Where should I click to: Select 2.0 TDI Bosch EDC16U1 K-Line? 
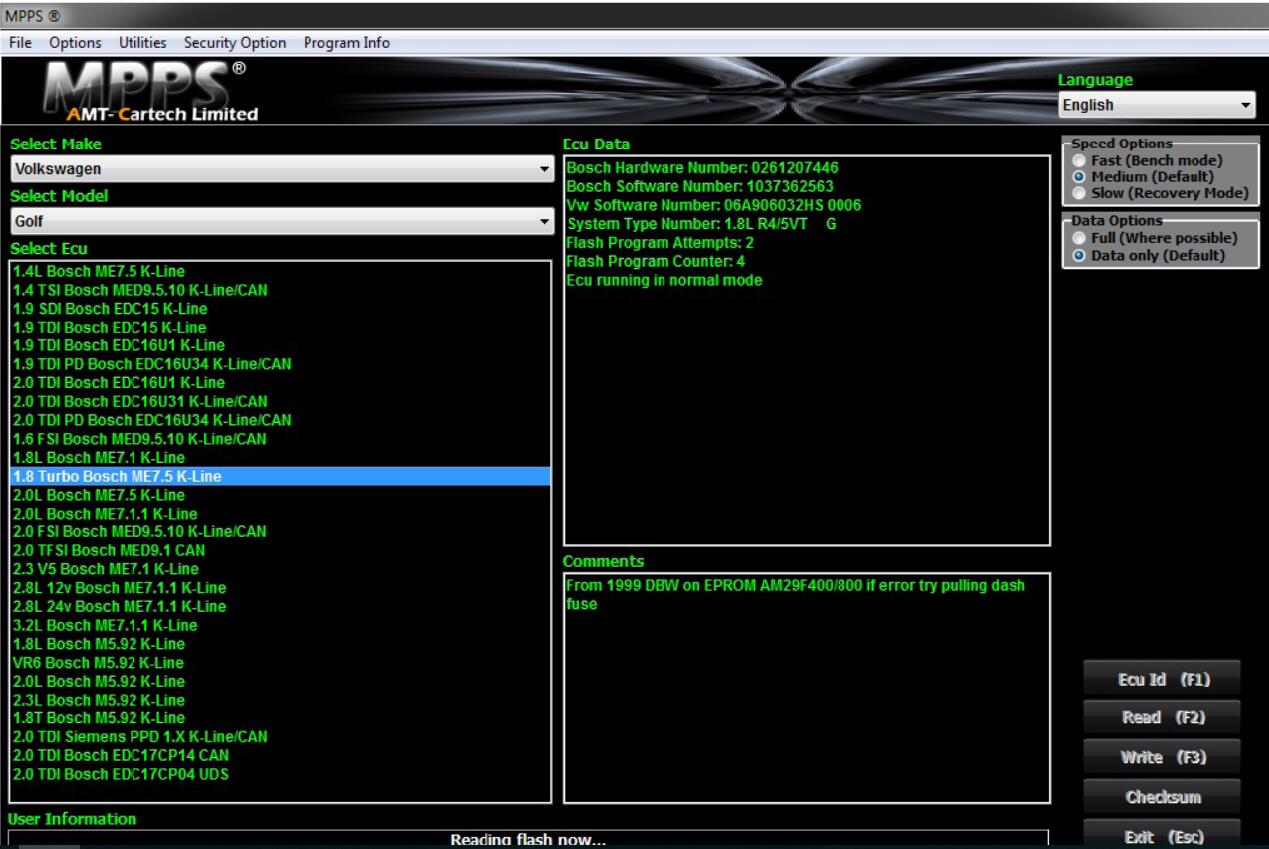pos(281,383)
